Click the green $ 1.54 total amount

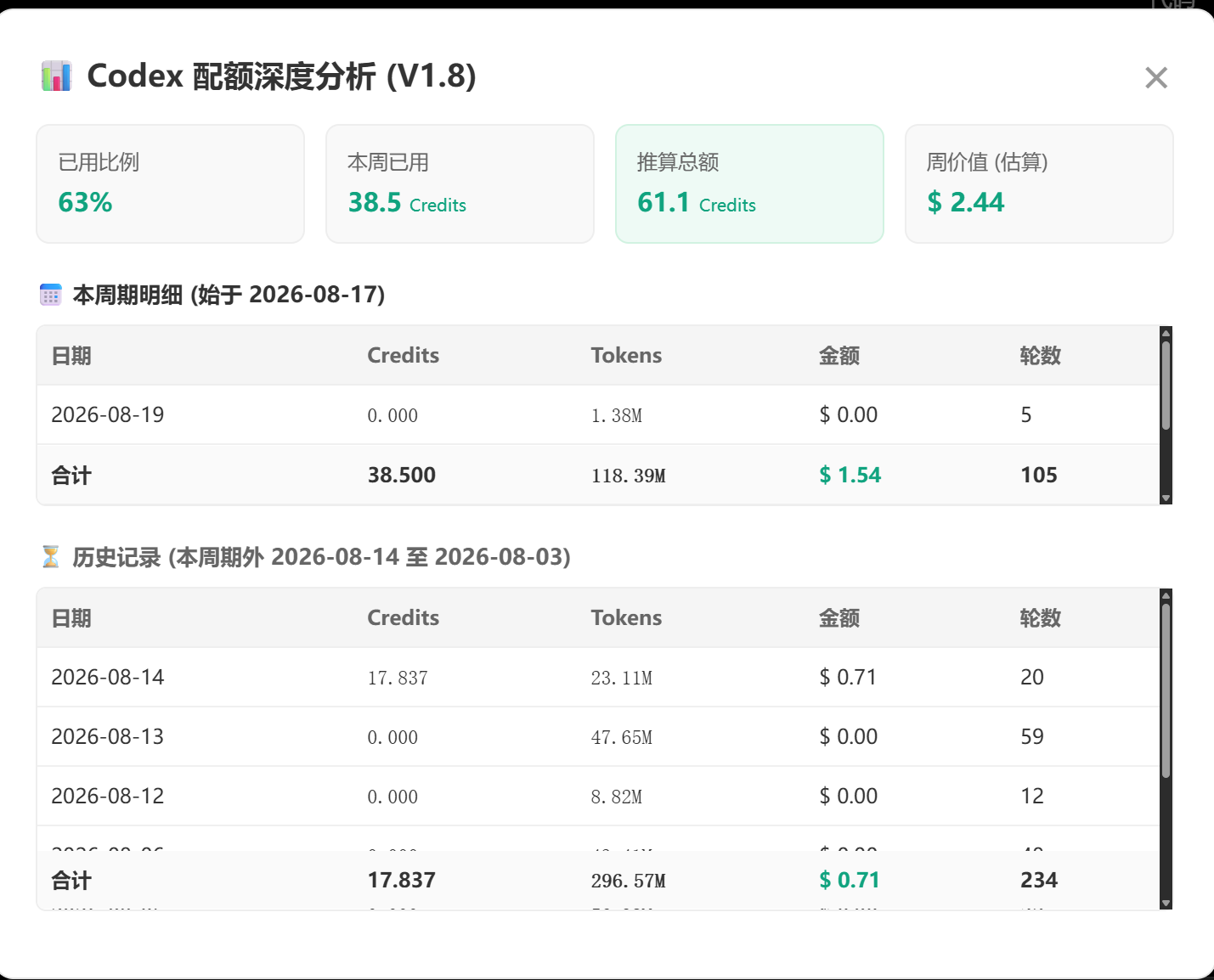pyautogui.click(x=850, y=475)
